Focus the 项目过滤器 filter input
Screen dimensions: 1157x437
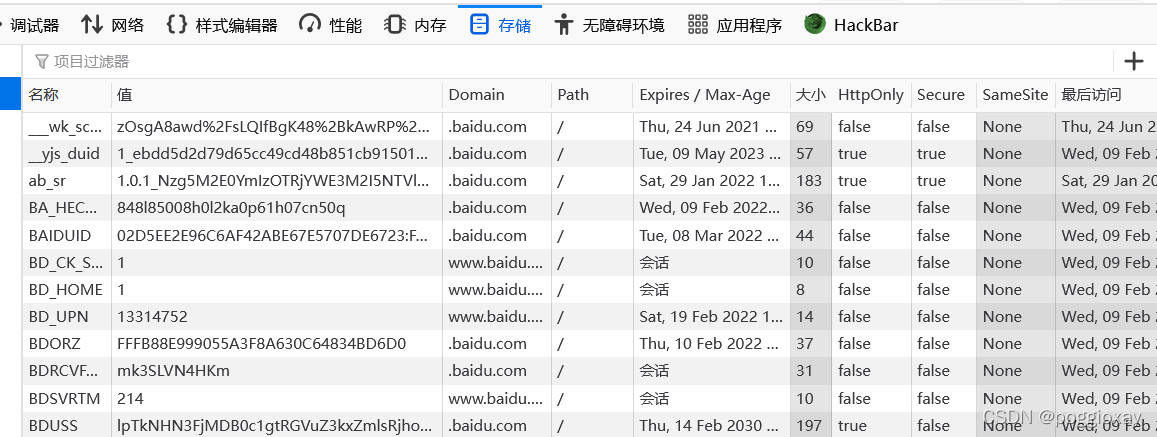(568, 61)
